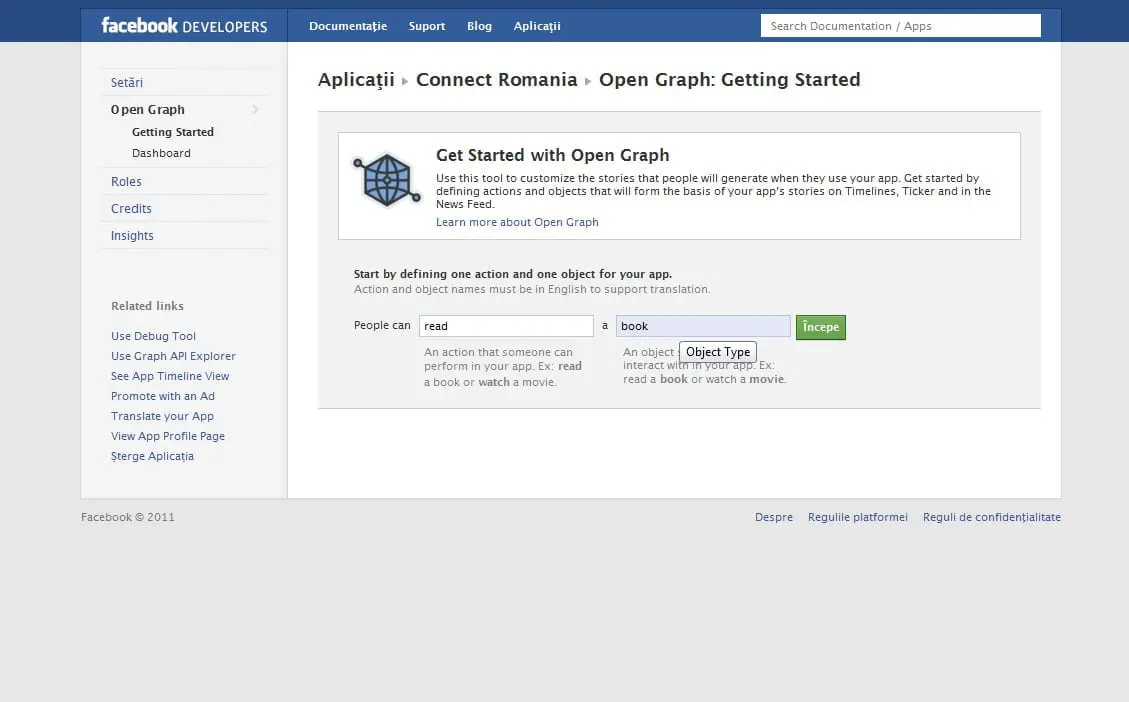Viewport: 1129px width, 702px height.
Task: Click the Use Debug Tool link
Action: tap(153, 336)
